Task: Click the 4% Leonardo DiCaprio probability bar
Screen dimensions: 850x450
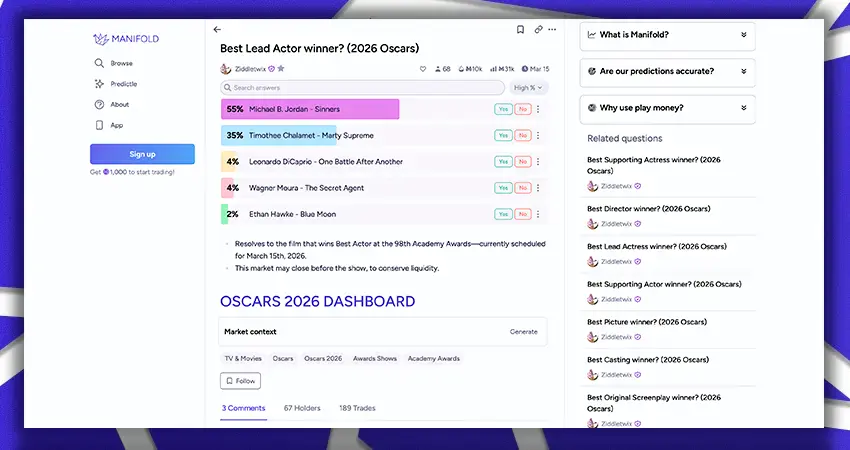Action: [x=228, y=162]
